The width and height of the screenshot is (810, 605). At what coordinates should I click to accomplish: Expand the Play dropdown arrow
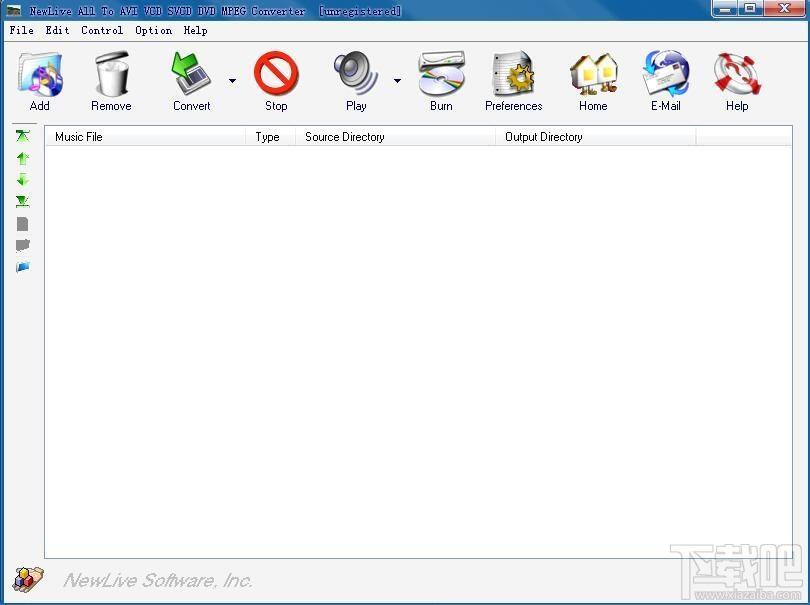pos(397,81)
